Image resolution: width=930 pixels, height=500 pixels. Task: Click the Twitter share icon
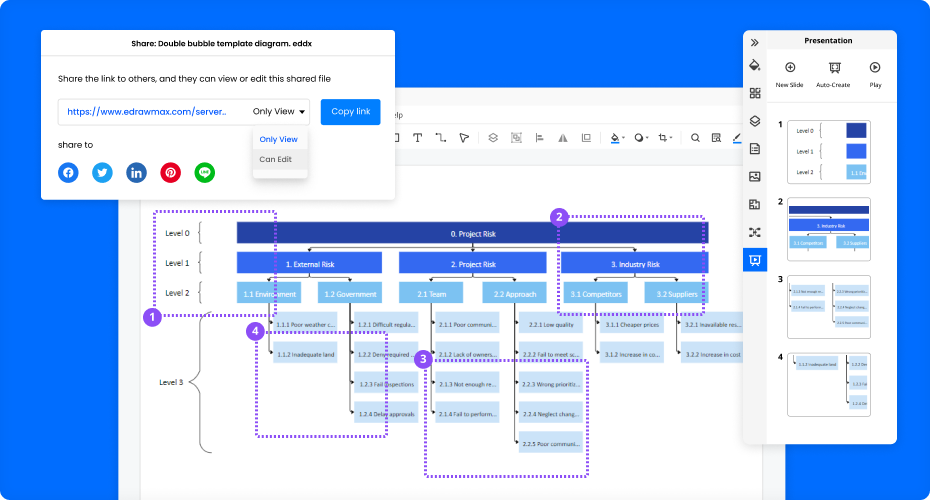(102, 172)
